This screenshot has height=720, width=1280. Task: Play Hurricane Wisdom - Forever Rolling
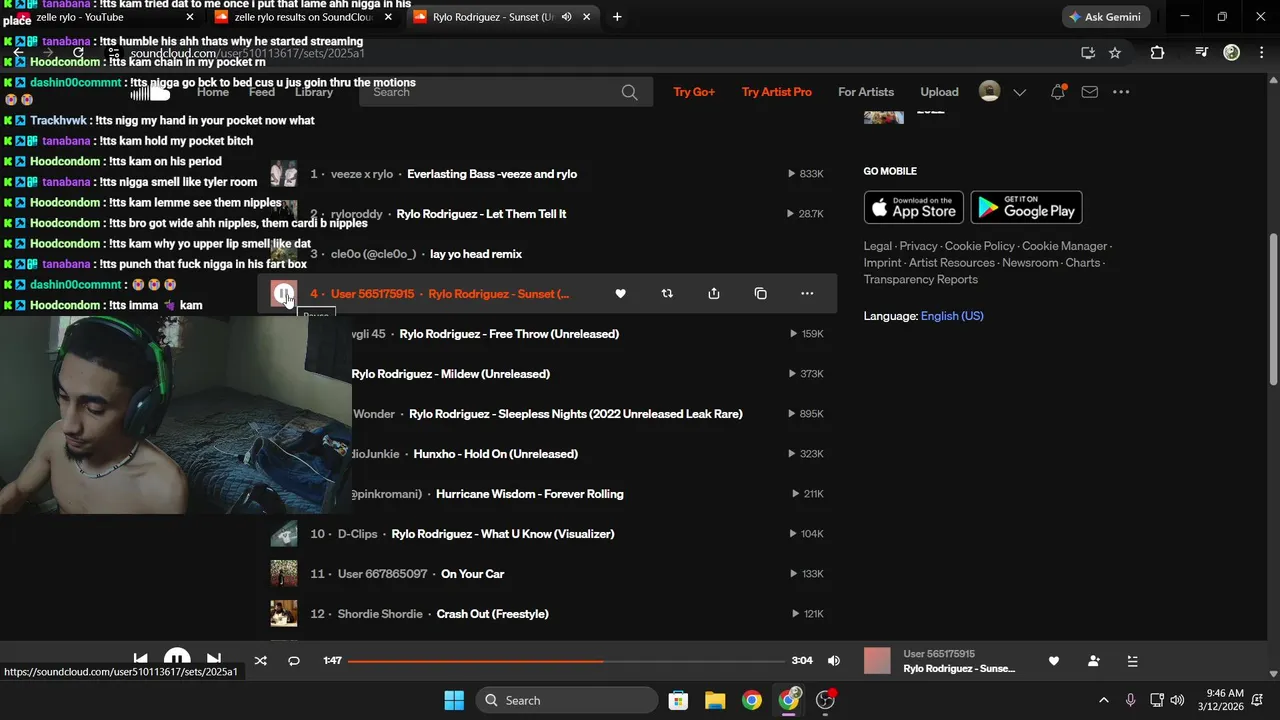click(x=529, y=494)
